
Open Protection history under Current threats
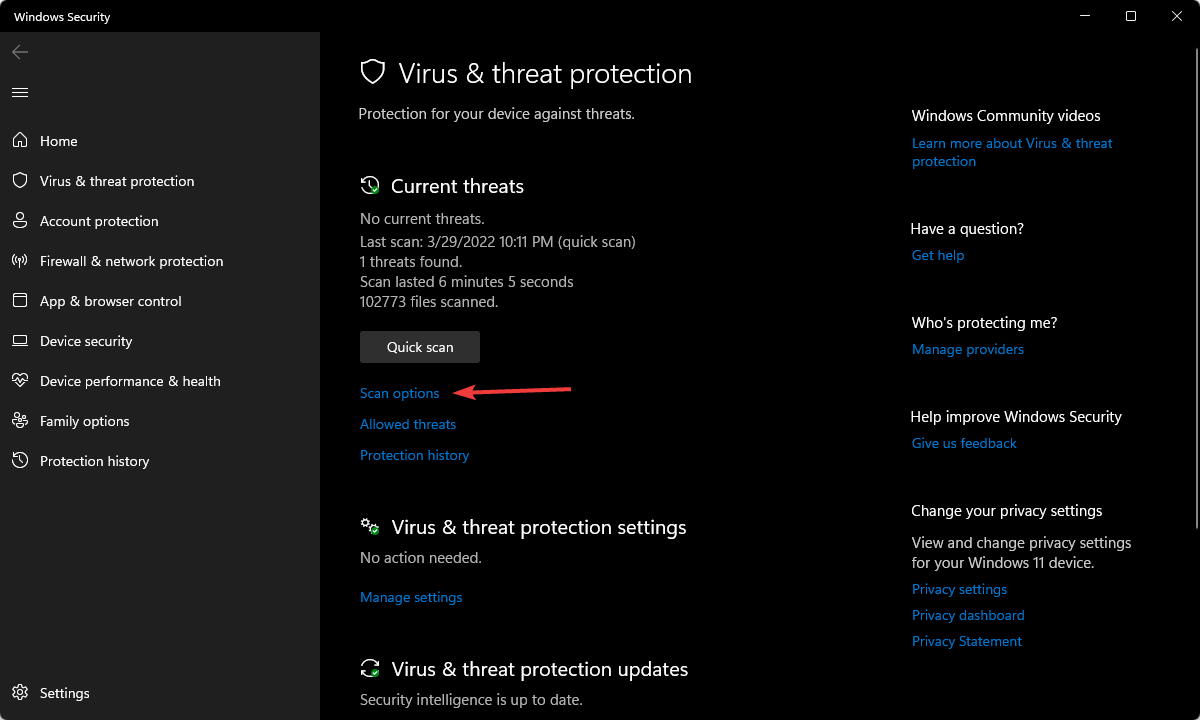[414, 455]
